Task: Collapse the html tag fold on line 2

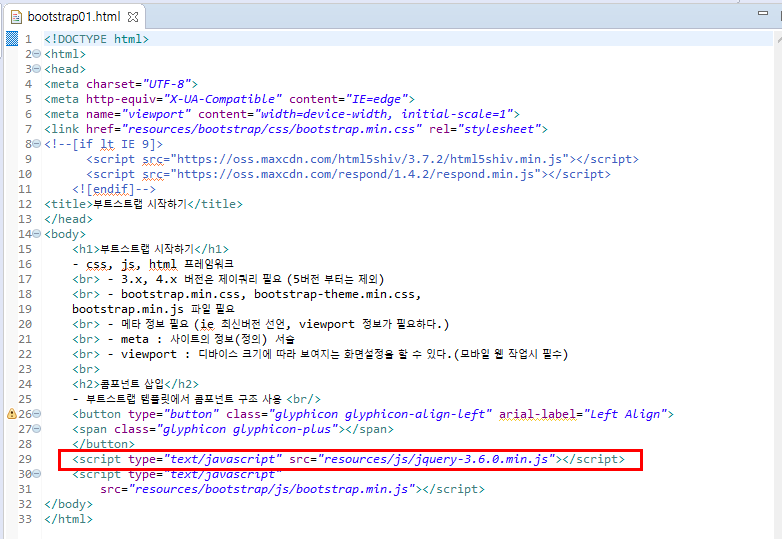Action: tap(36, 54)
